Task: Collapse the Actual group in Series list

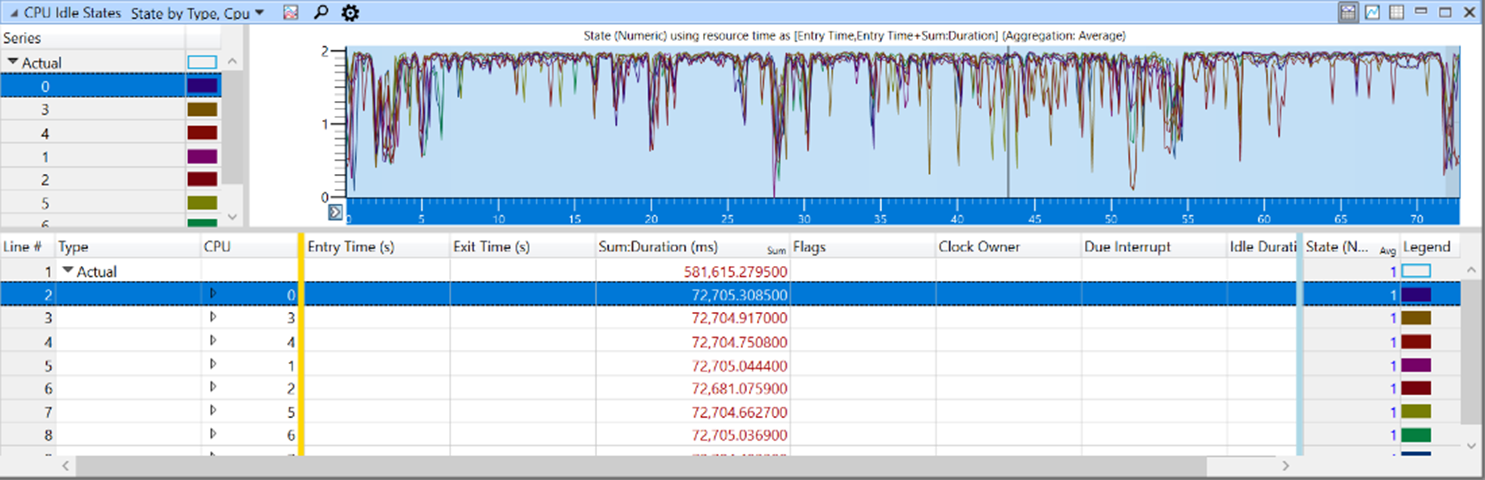Action: point(13,62)
